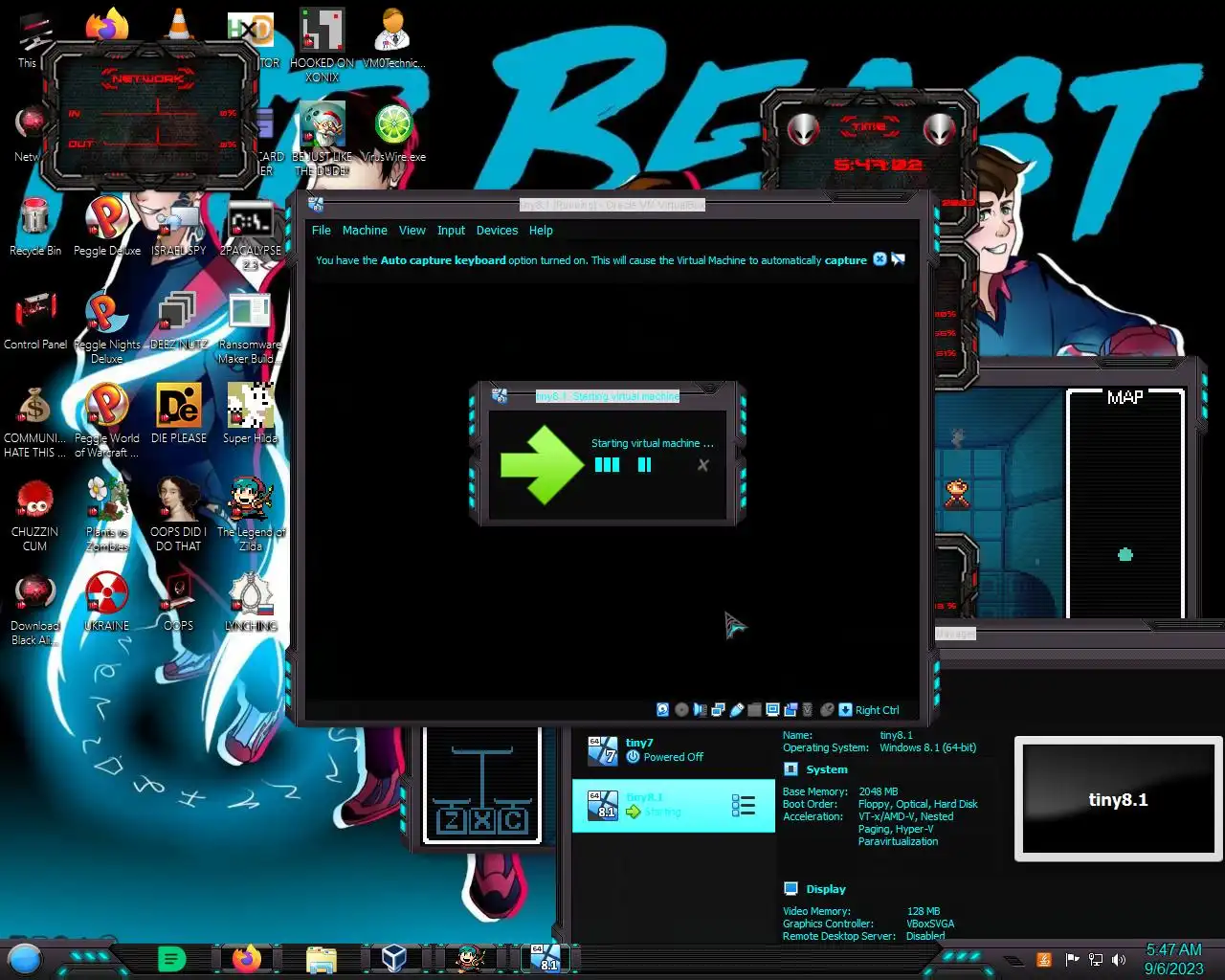Click the Start orb on taskbar
The height and width of the screenshot is (980, 1225).
pyautogui.click(x=25, y=958)
